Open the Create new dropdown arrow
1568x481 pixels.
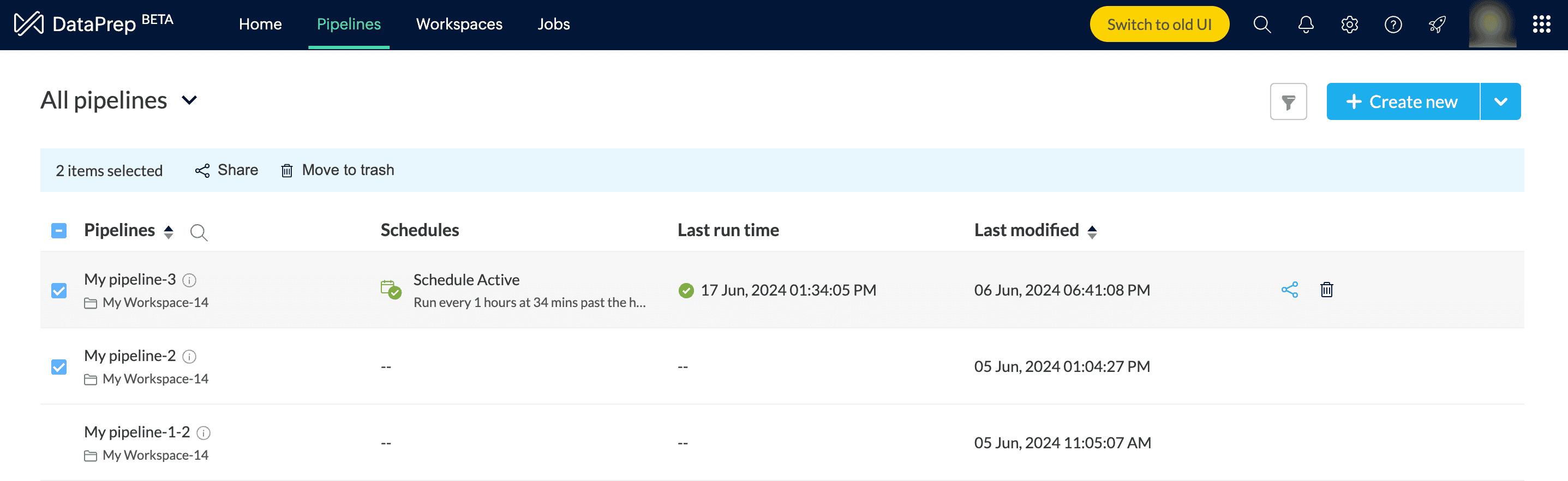1500,101
